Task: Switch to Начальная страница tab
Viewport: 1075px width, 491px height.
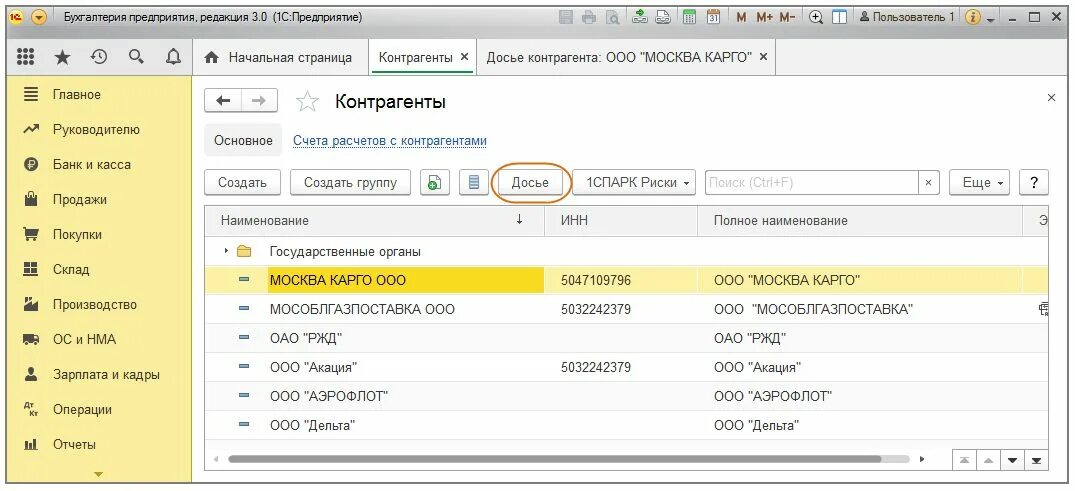Action: pyautogui.click(x=280, y=58)
